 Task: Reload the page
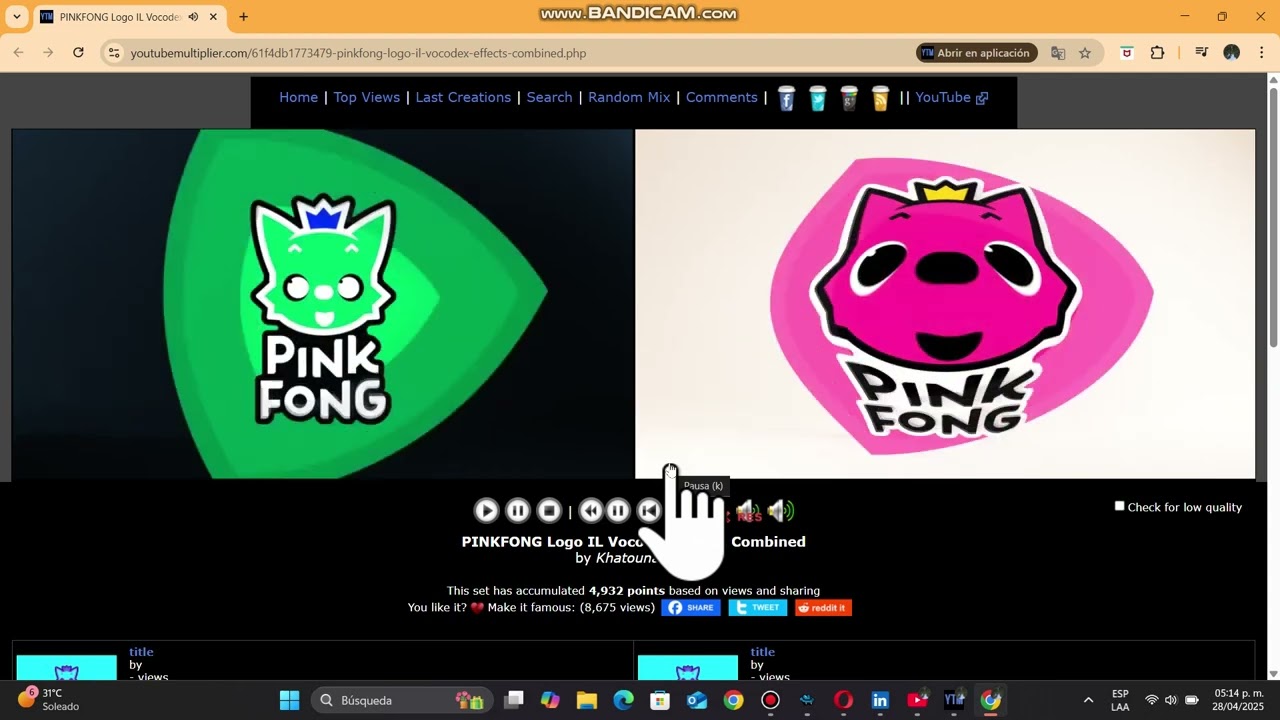78,53
